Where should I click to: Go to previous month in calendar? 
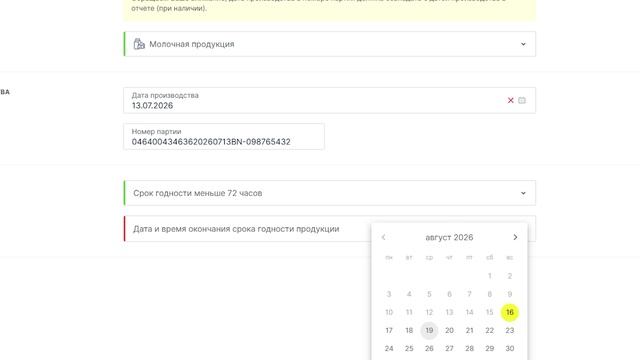click(383, 237)
